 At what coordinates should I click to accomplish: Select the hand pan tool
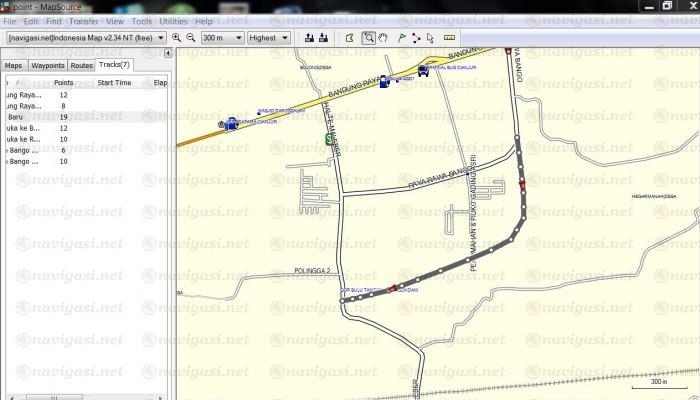tap(383, 38)
